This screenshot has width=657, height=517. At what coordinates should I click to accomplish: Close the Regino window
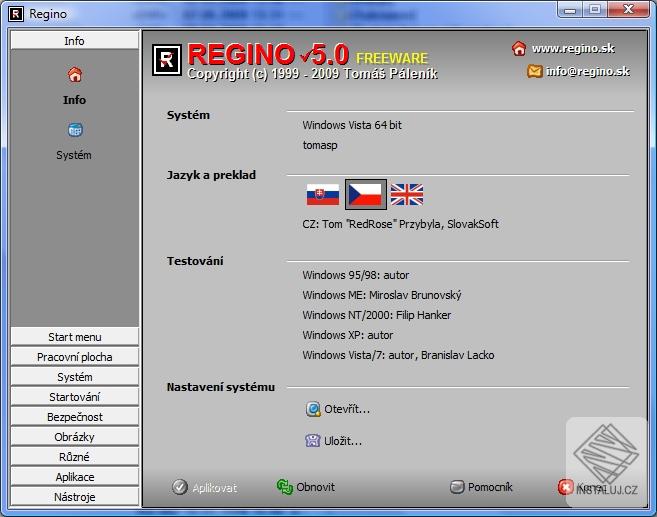pyautogui.click(x=628, y=9)
